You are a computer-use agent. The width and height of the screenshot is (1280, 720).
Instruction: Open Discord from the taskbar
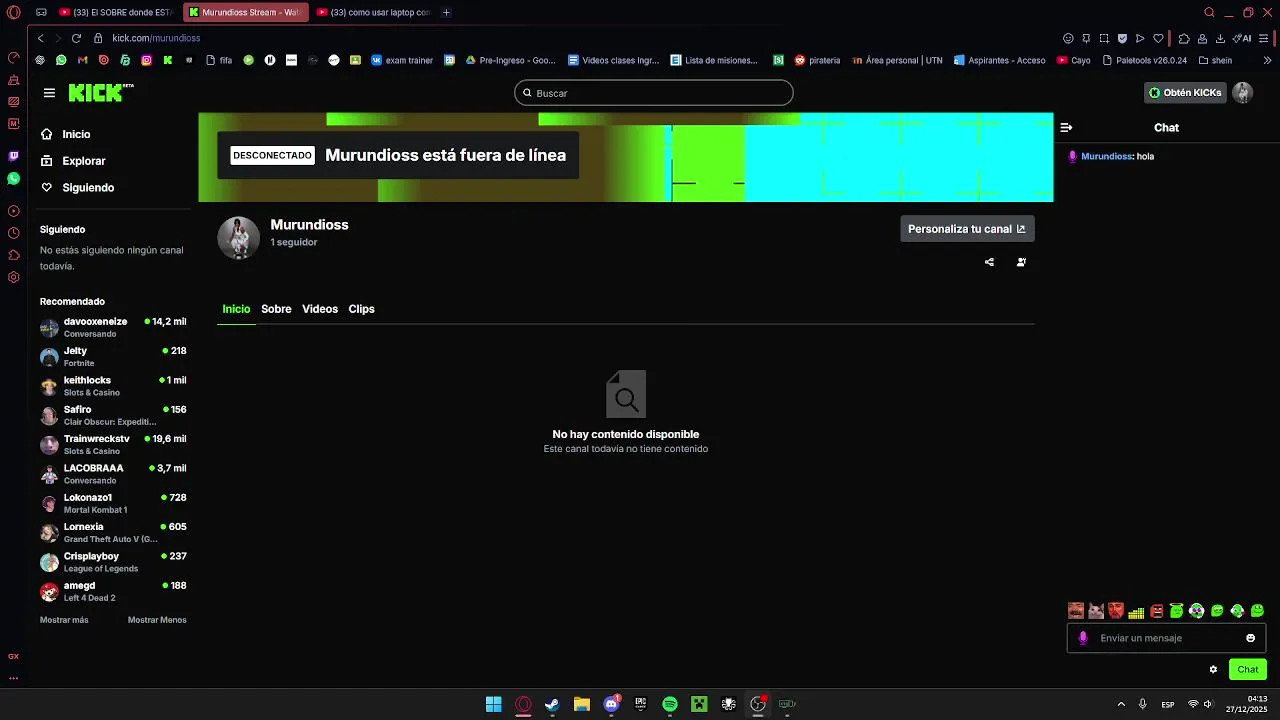click(x=611, y=704)
